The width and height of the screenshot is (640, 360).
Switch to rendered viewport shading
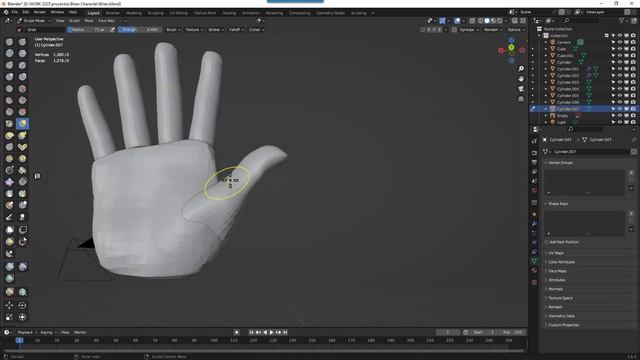500,20
